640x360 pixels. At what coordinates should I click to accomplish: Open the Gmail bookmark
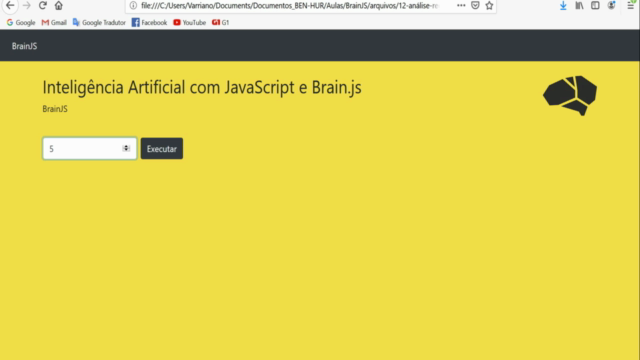coord(54,22)
